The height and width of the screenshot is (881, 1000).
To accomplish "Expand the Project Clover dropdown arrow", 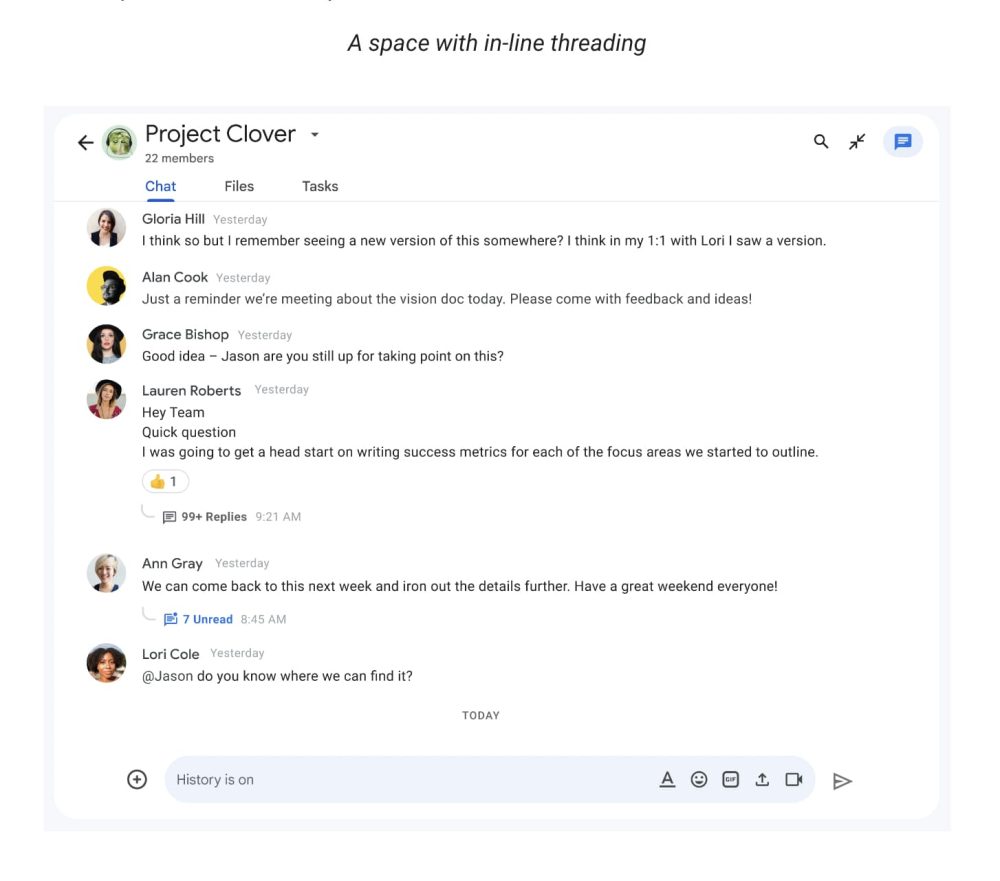I will (314, 135).
